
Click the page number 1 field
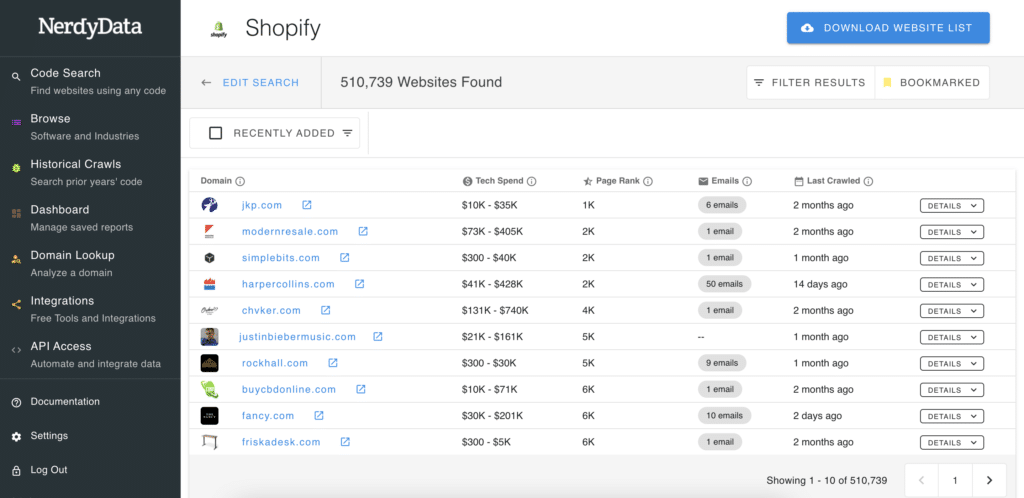click(x=955, y=480)
